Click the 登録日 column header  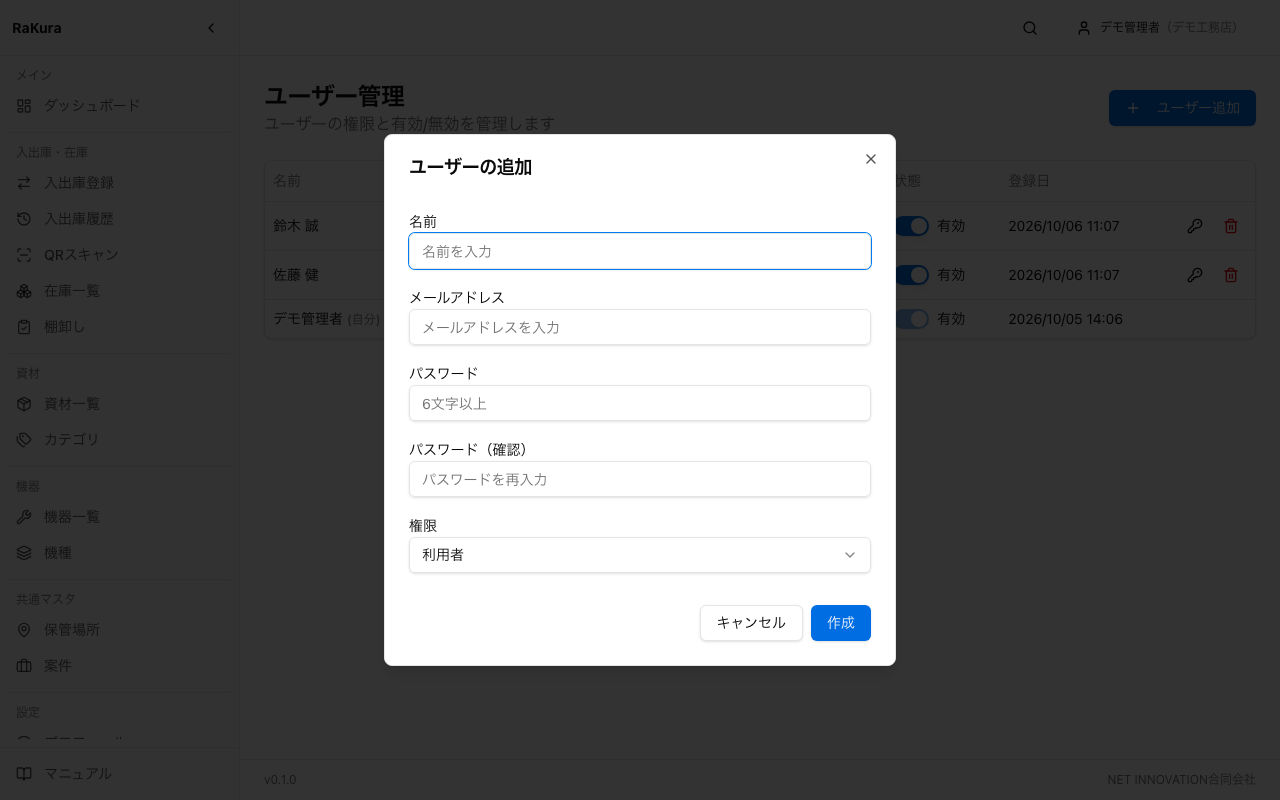tap(1029, 181)
